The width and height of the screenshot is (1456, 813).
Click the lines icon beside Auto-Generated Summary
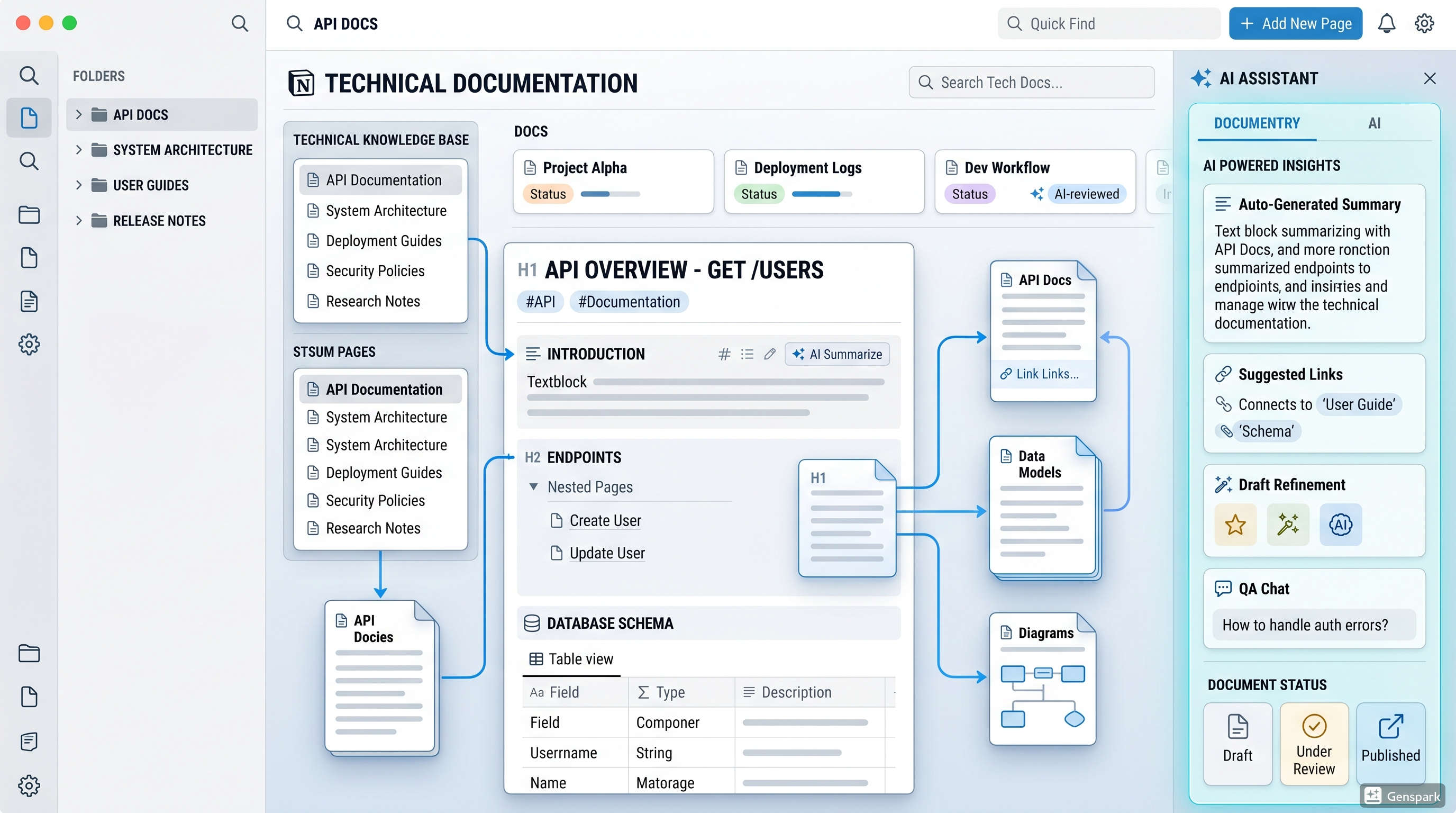[x=1223, y=204]
